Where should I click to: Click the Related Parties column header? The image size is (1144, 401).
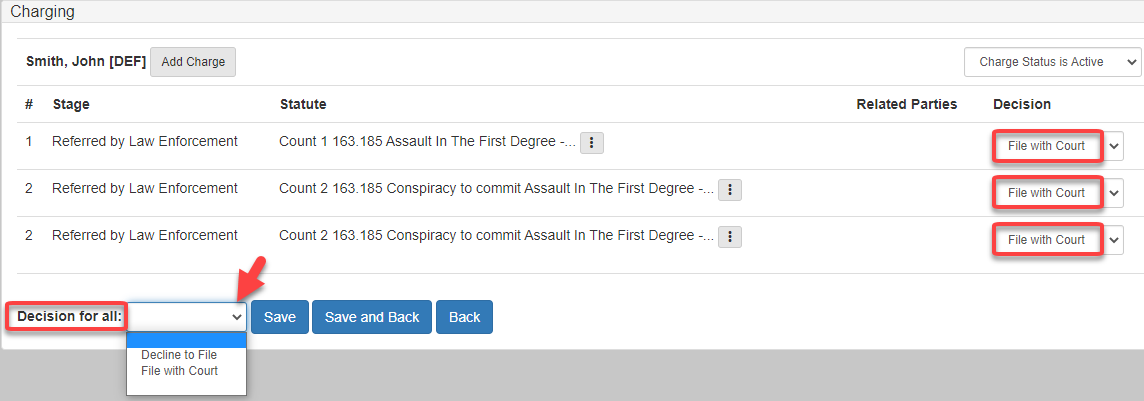906,104
